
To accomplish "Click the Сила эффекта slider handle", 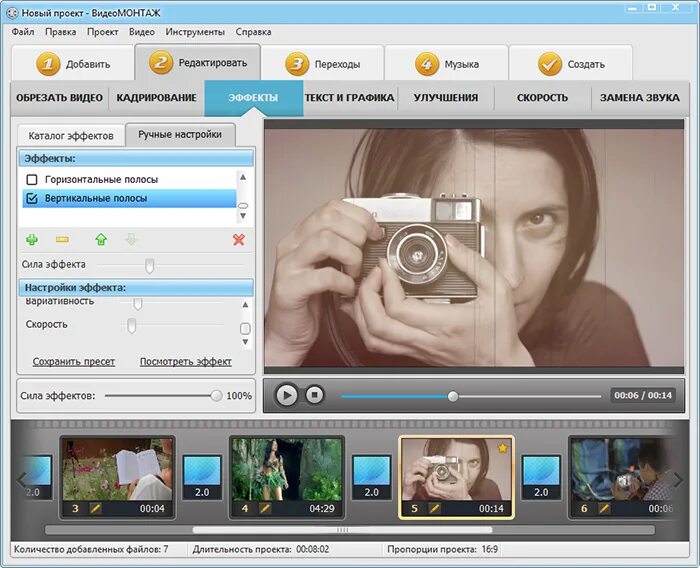I will click(150, 266).
